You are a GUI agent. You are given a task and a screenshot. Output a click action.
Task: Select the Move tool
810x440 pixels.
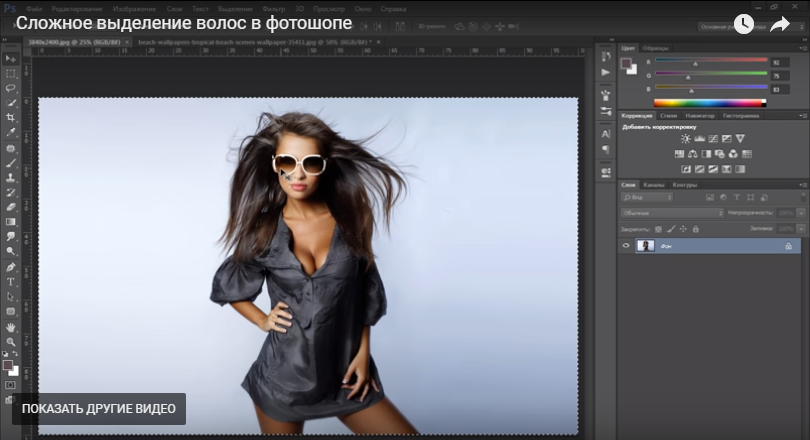click(11, 59)
